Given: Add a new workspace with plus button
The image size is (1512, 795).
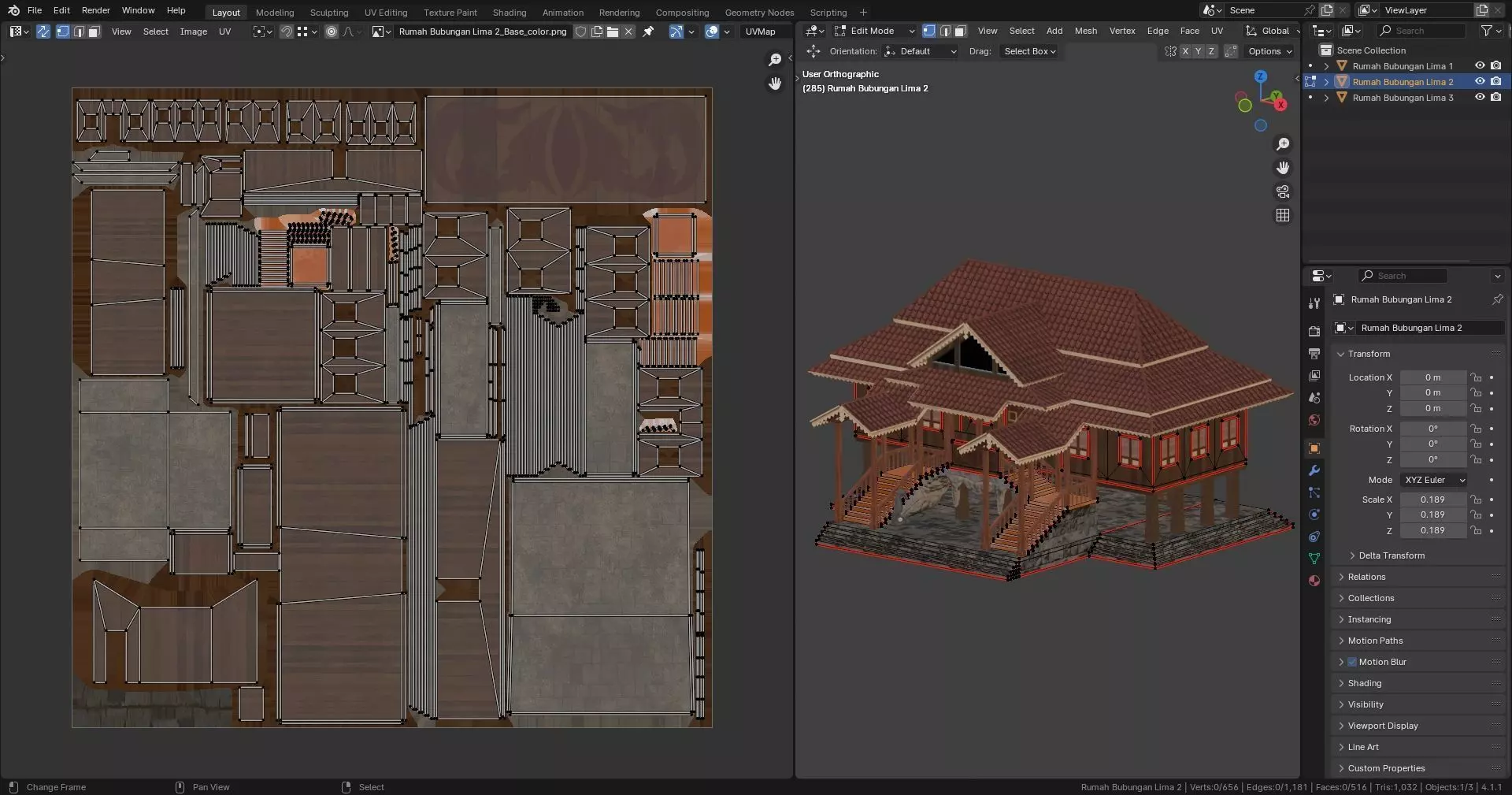Looking at the screenshot, I should (x=863, y=12).
